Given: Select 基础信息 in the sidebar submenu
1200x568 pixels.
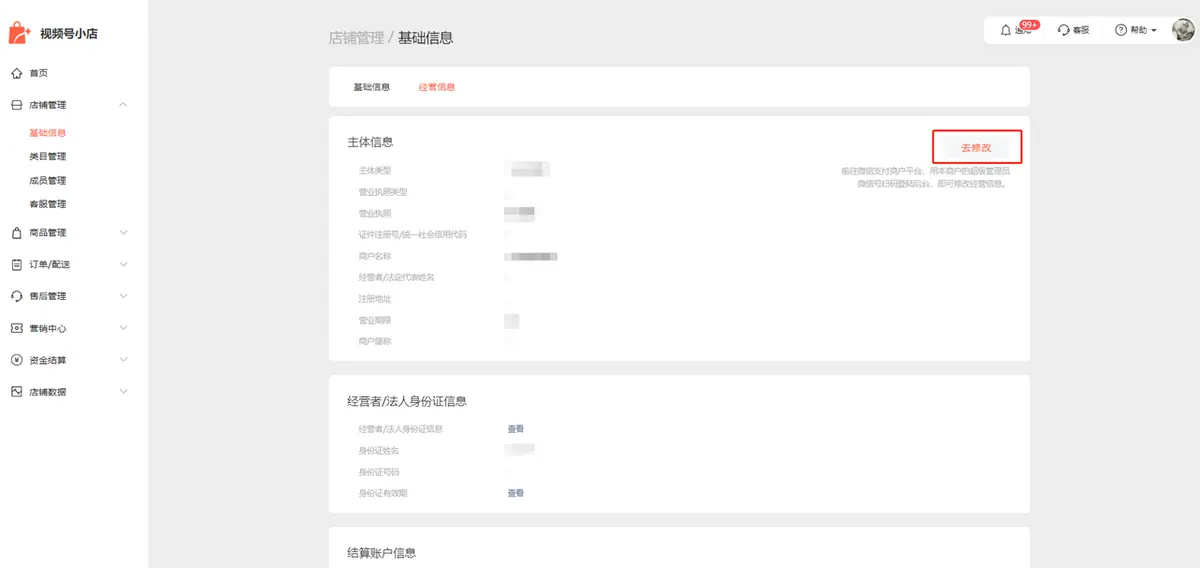Looking at the screenshot, I should [48, 133].
